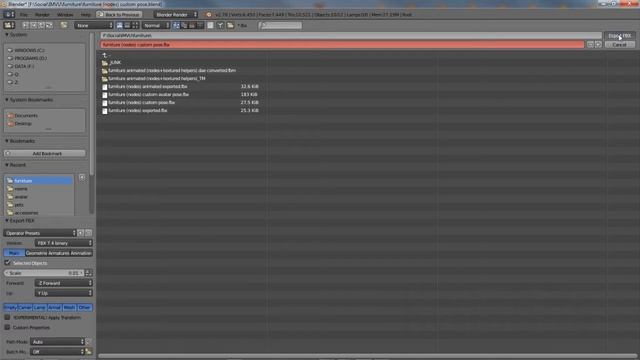Switch to Geometries tab

36,253
